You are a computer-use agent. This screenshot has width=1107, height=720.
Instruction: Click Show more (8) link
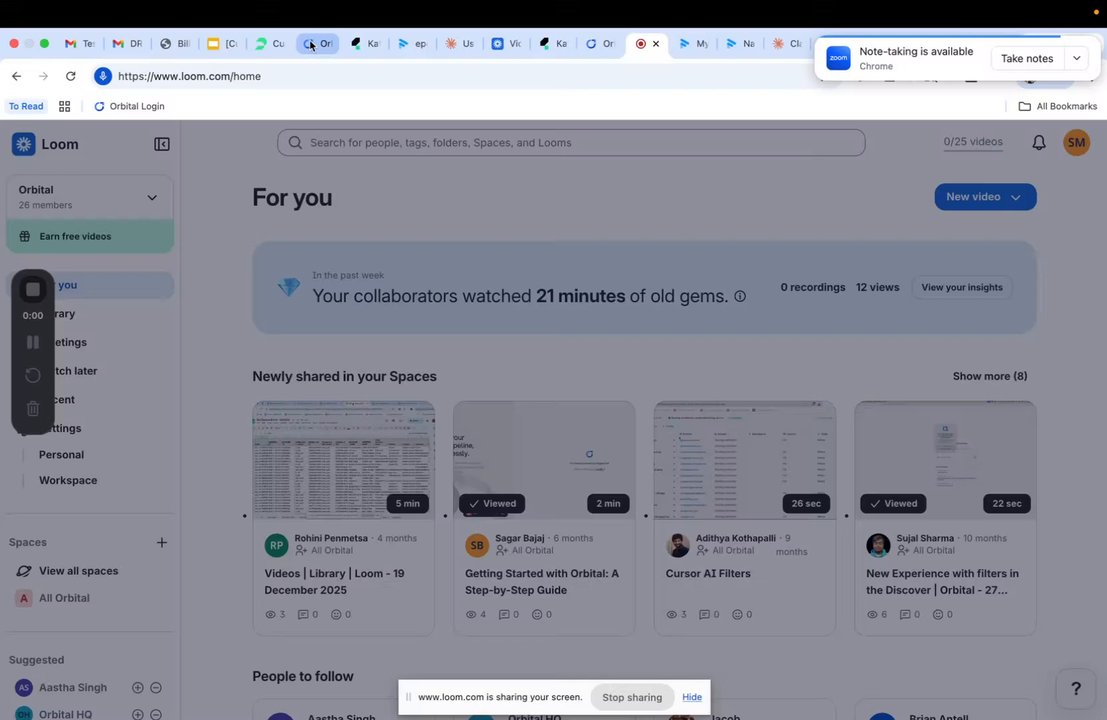(x=990, y=376)
